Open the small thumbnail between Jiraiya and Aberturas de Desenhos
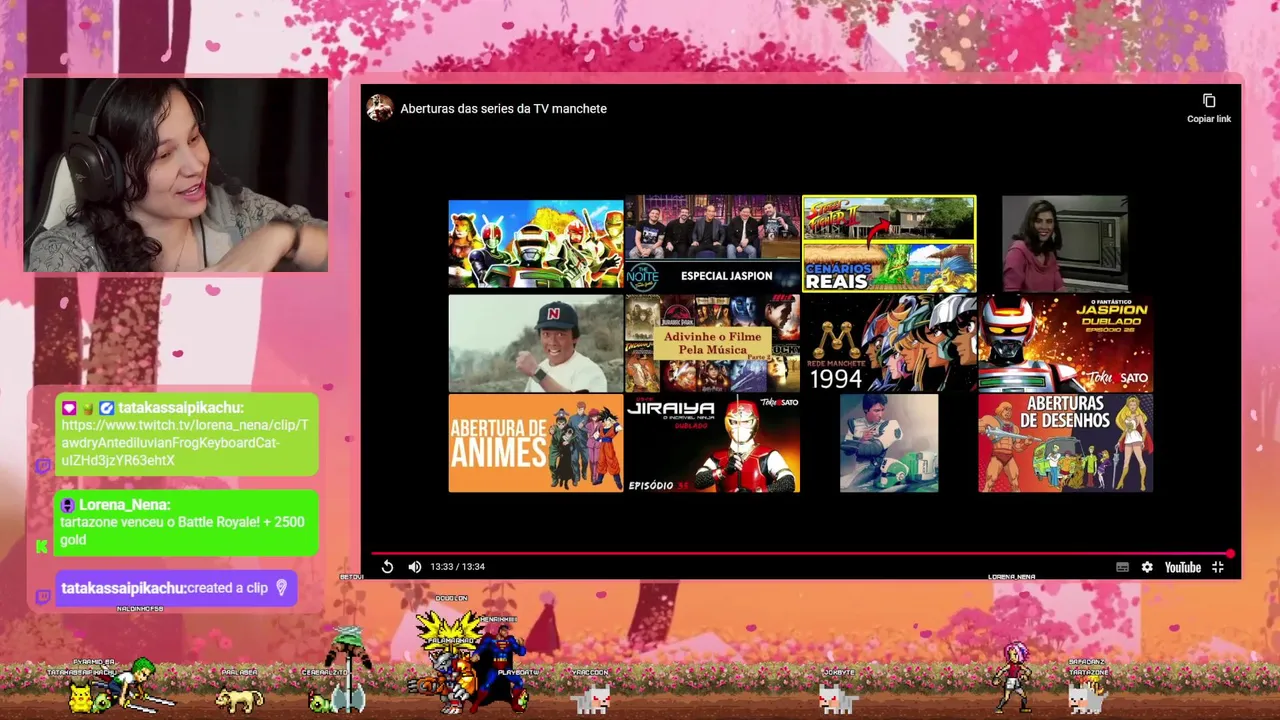Viewport: 1280px width, 720px height. pyautogui.click(x=889, y=443)
